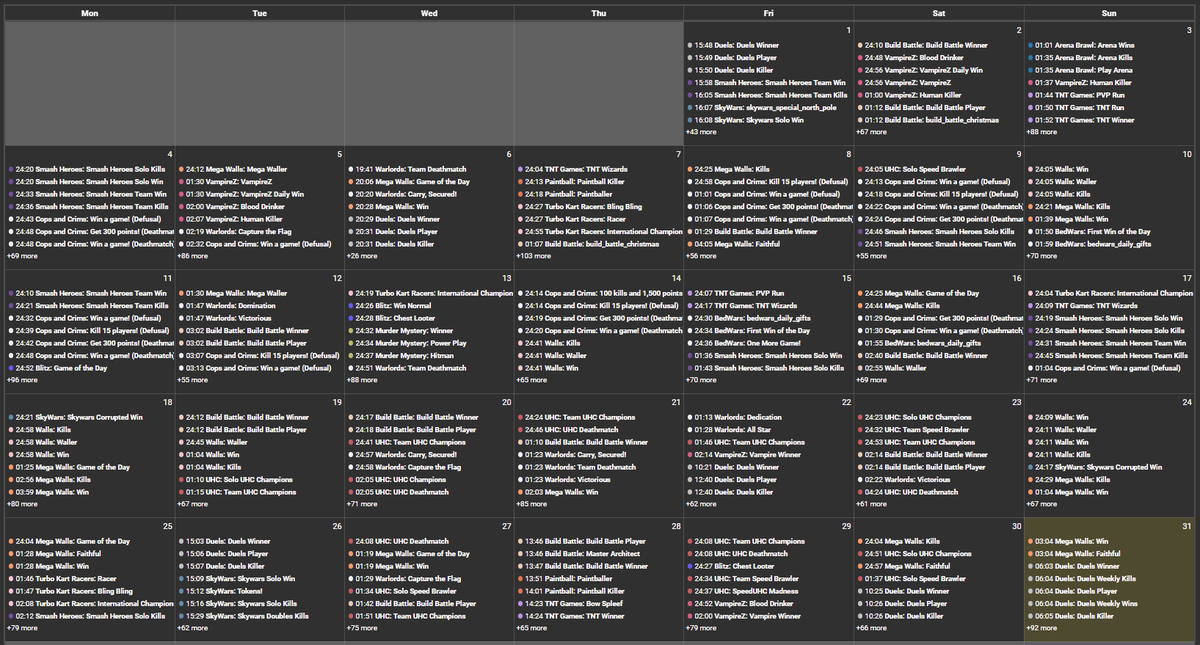Screen dimensions: 1200x645
Task: Expand the '+66 more' link on Saturday the 30th
Action: (870, 628)
